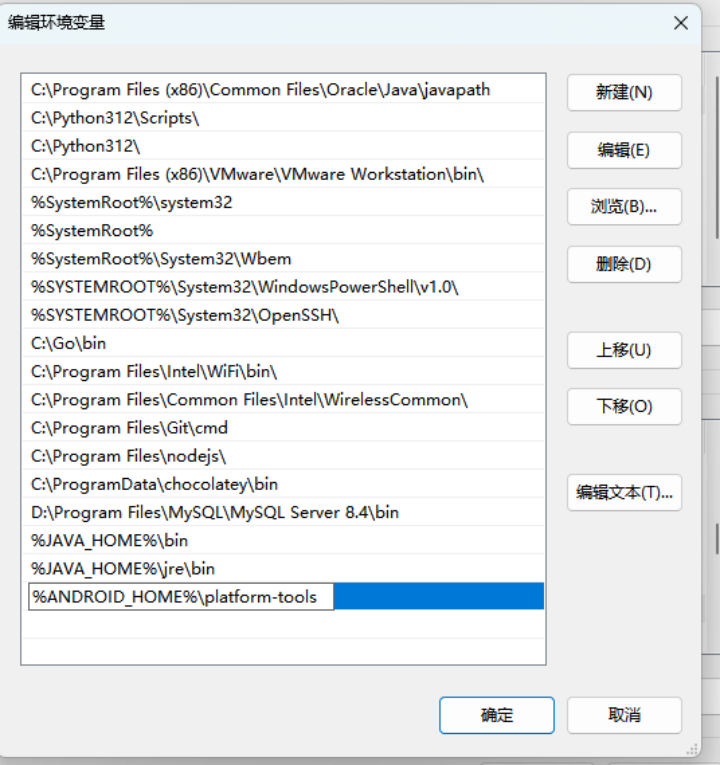
Task: Close the 编辑环境变量 dialog
Action: click(x=680, y=23)
